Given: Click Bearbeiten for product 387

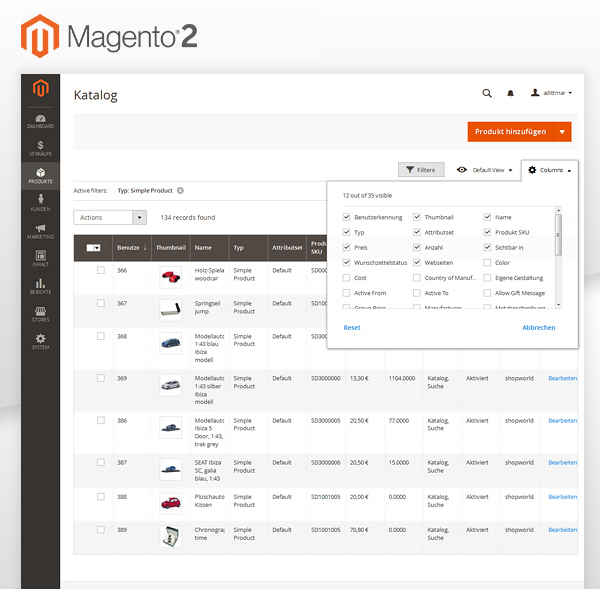Looking at the screenshot, I should point(562,463).
